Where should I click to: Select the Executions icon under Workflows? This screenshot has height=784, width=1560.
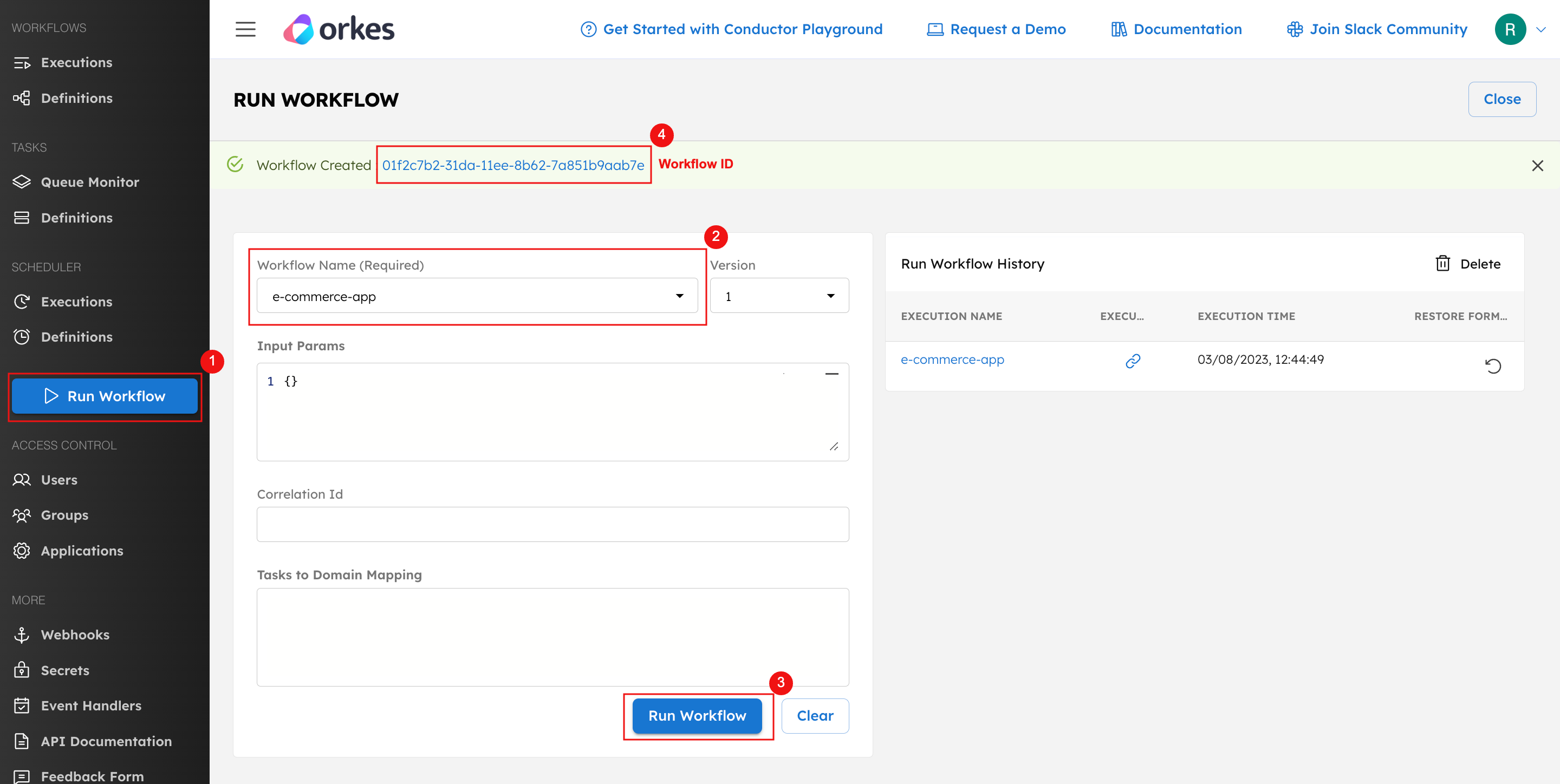76,62
